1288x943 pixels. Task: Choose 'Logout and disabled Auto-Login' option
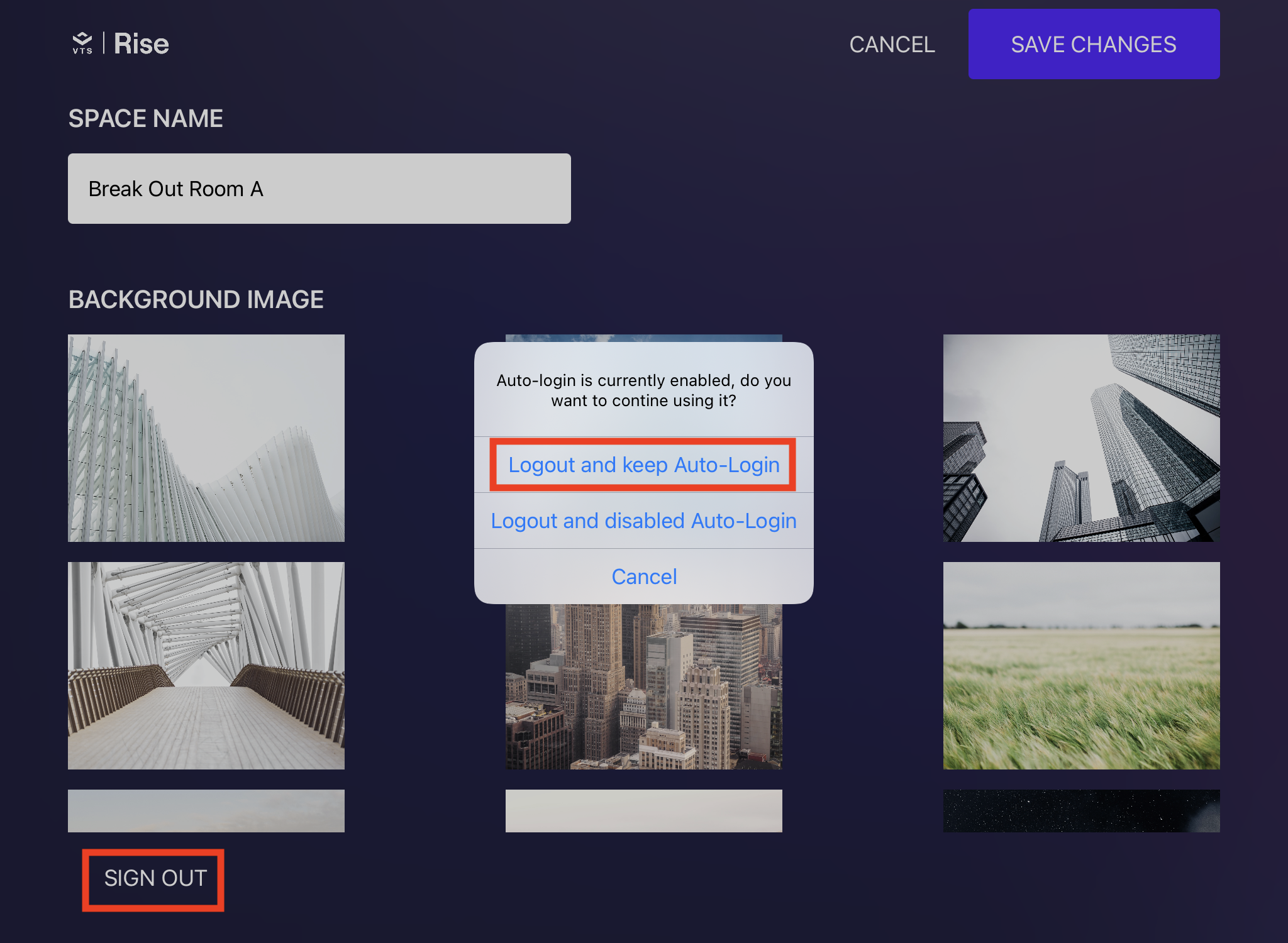pos(643,521)
